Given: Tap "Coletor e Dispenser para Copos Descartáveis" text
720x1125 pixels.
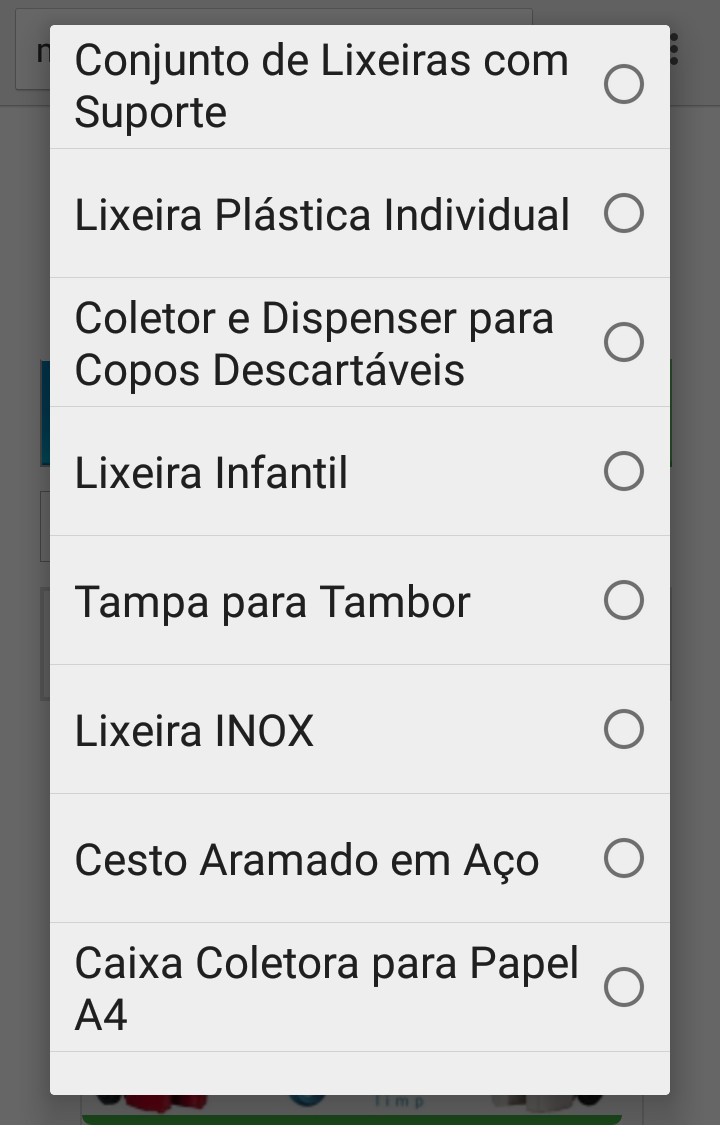Looking at the screenshot, I should (314, 344).
